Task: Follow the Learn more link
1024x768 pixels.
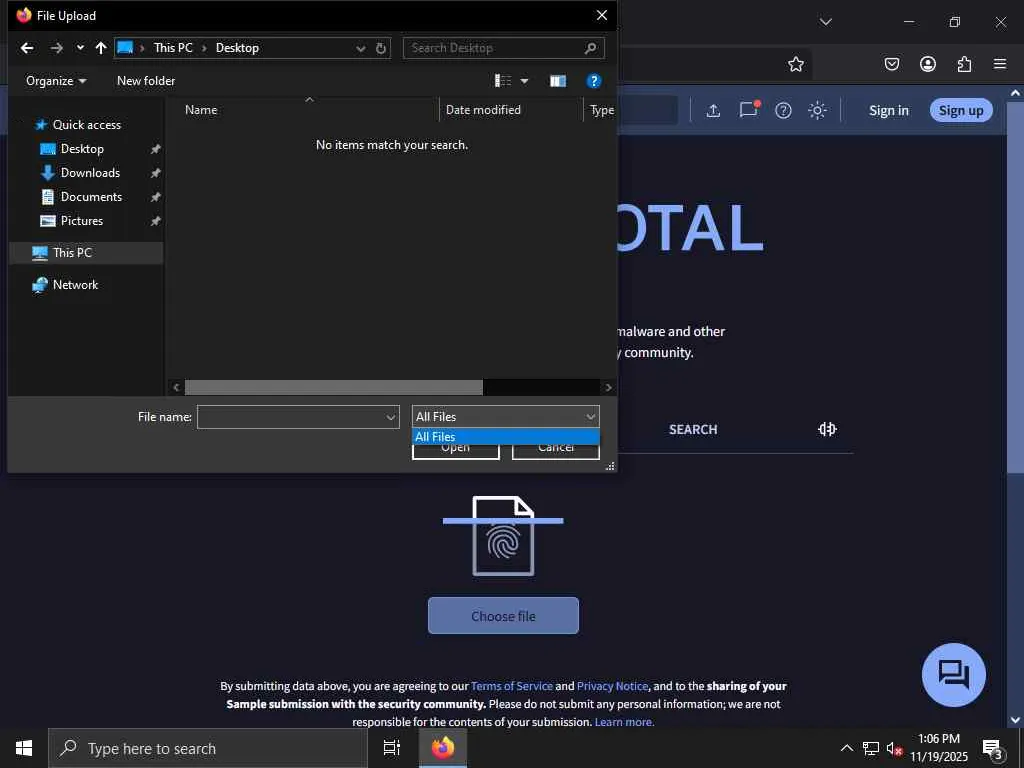Action: [624, 722]
